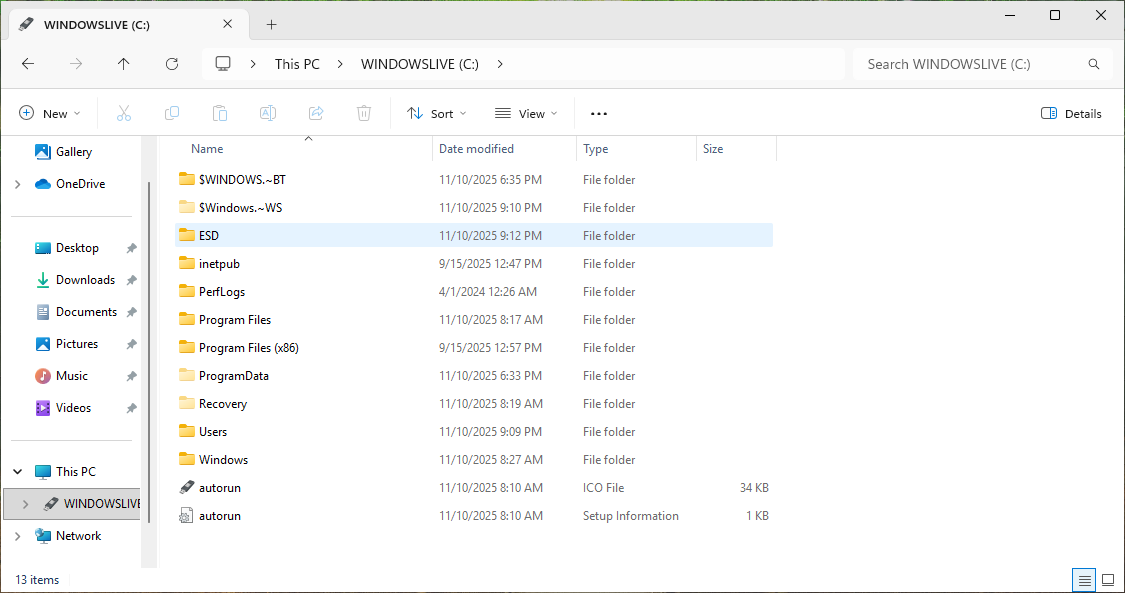Open the See more ellipsis menu

click(599, 113)
